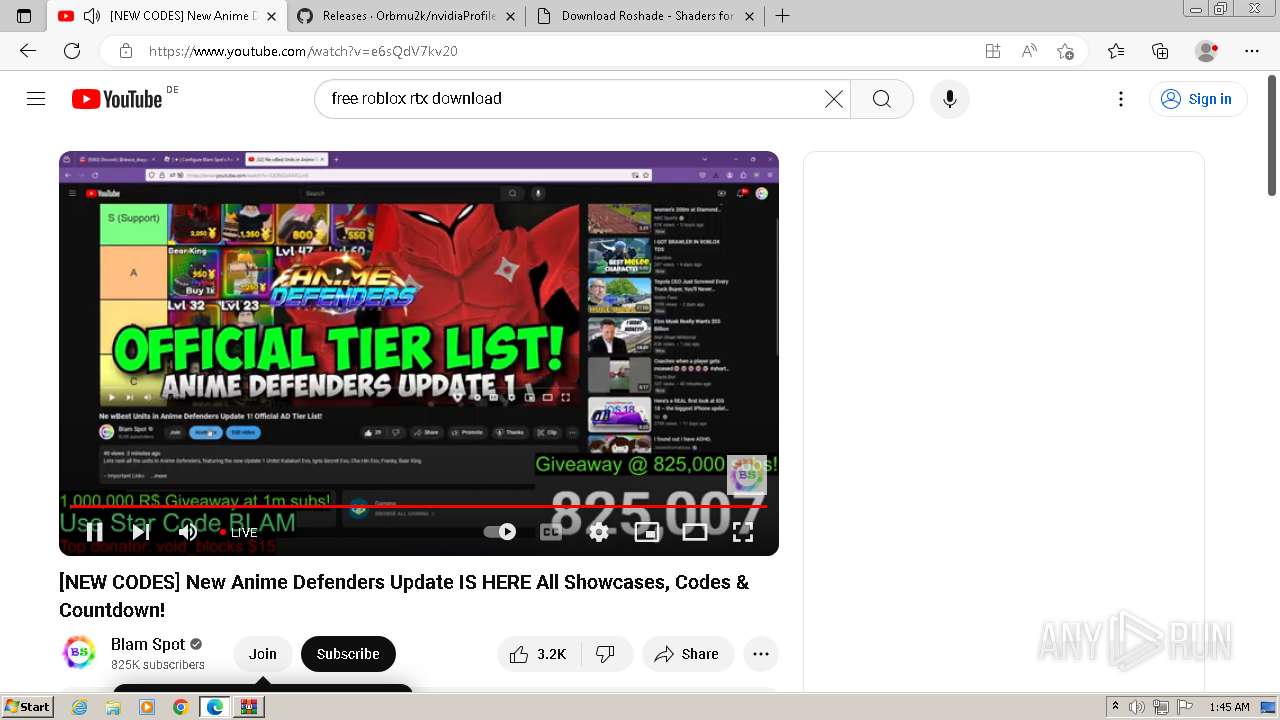Enable miniplayer mode
Viewport: 1280px width, 720px height.
pyautogui.click(x=647, y=532)
